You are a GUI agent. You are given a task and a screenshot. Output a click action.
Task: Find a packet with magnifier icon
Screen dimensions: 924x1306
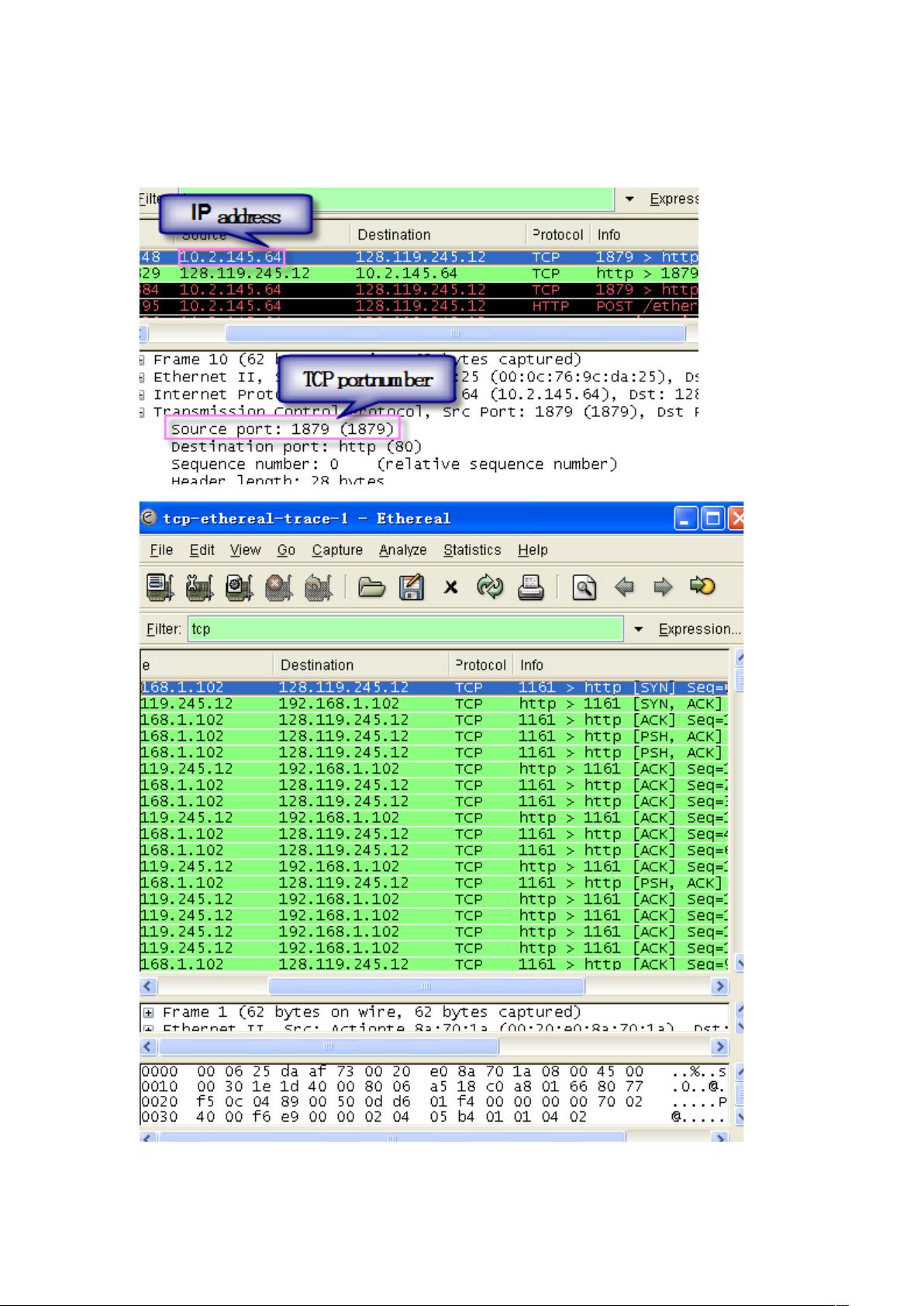point(584,588)
